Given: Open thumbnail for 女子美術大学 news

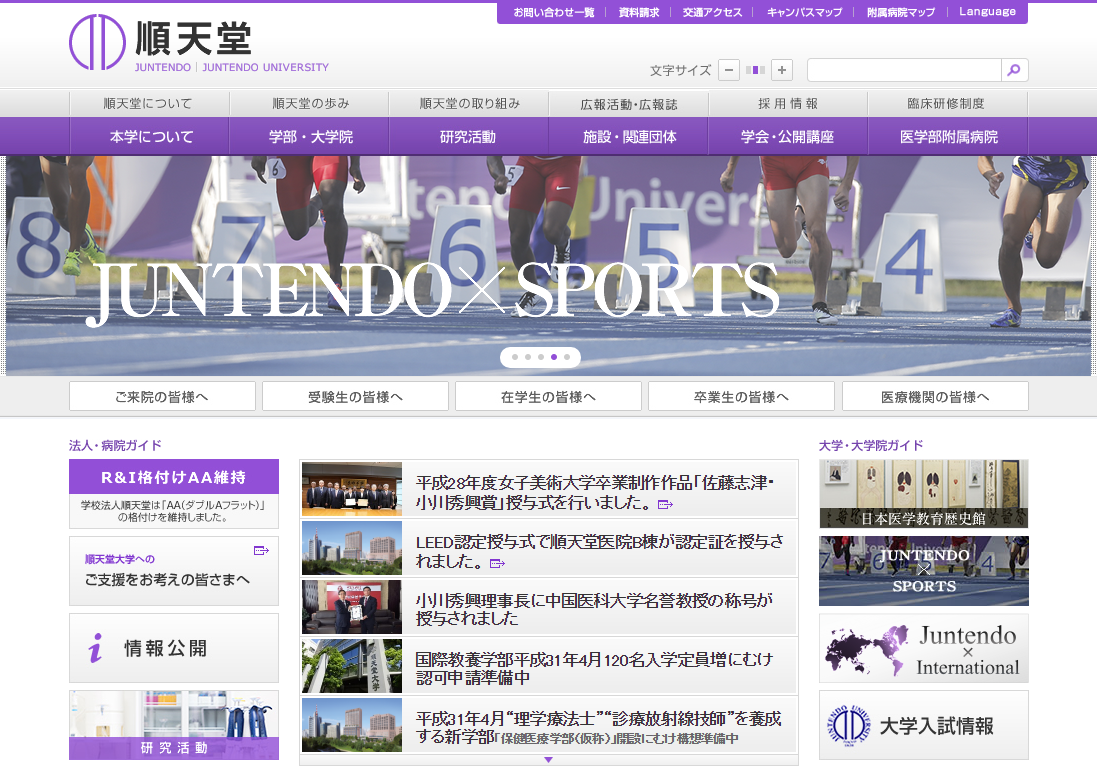Looking at the screenshot, I should tap(352, 489).
